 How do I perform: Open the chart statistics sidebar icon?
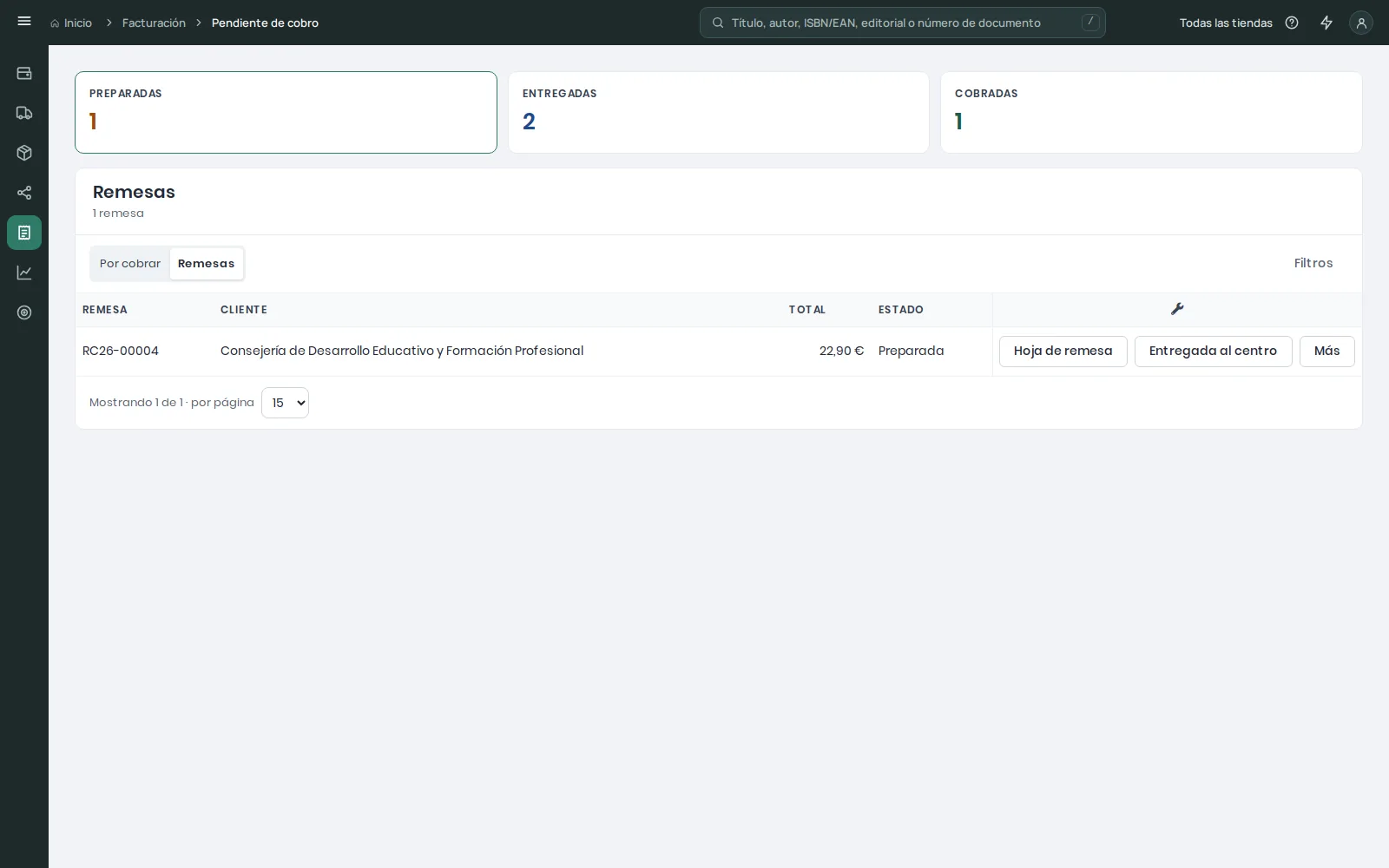pos(24,273)
